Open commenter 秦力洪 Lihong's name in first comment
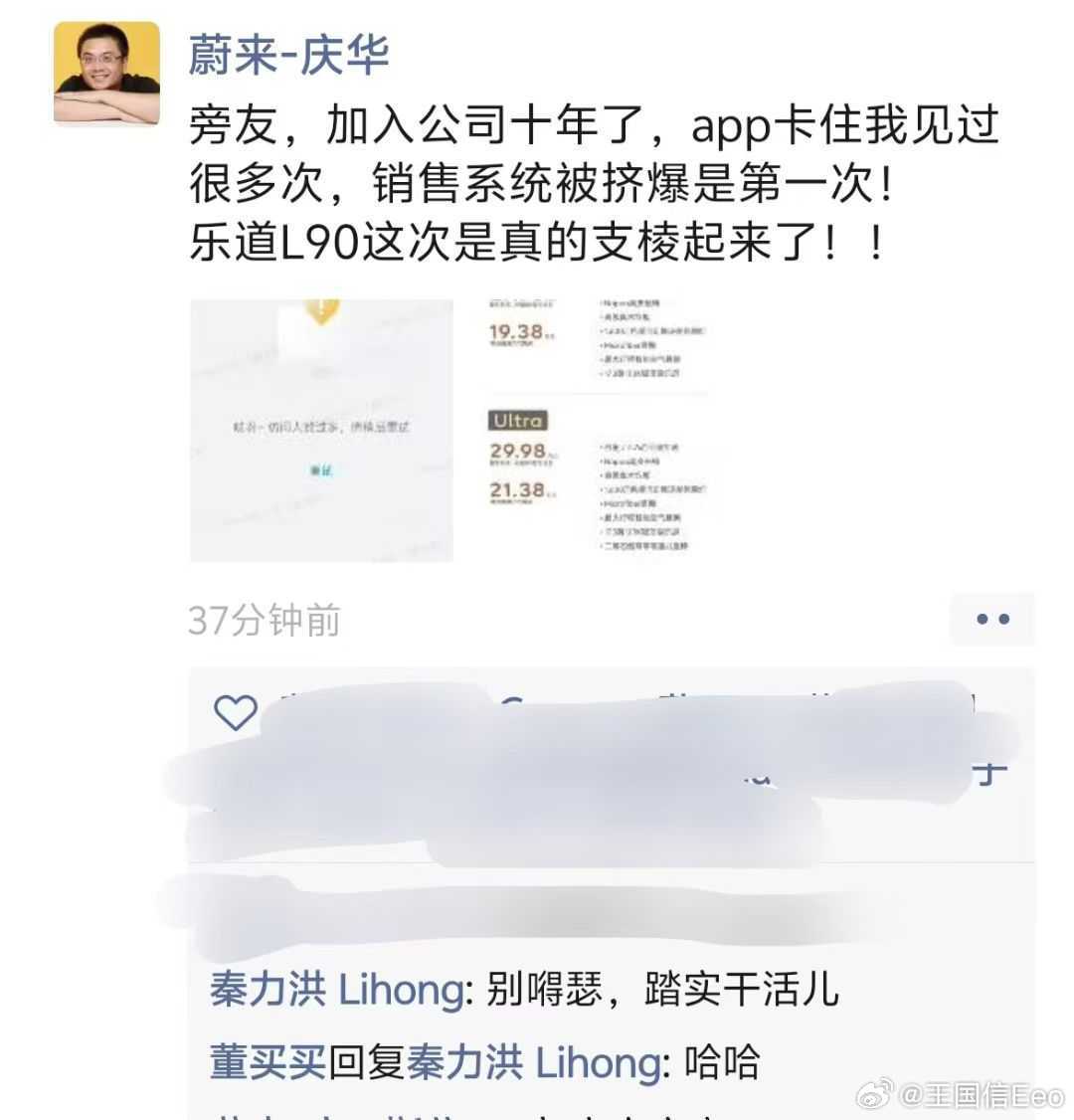The image size is (1074, 1120). (x=337, y=990)
